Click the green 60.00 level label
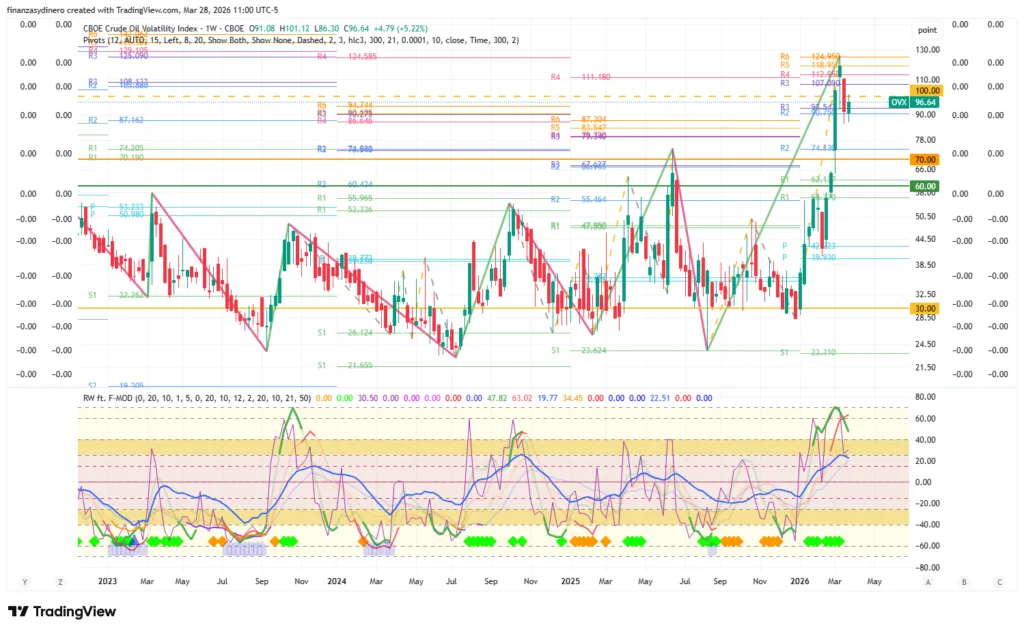Screen dimensions: 1024x632 (924, 186)
